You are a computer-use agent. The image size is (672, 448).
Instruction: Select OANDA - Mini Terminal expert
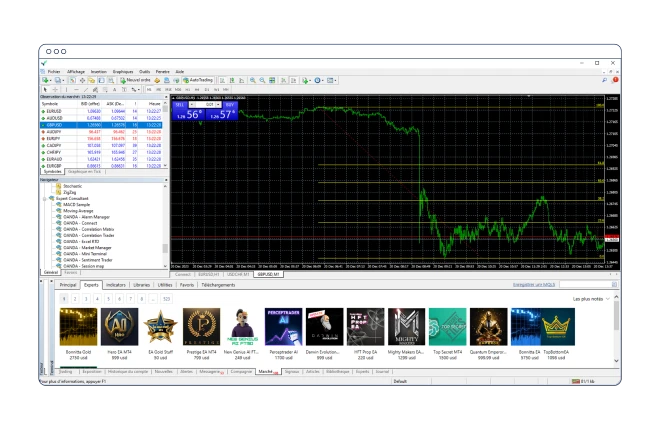click(x=85, y=254)
